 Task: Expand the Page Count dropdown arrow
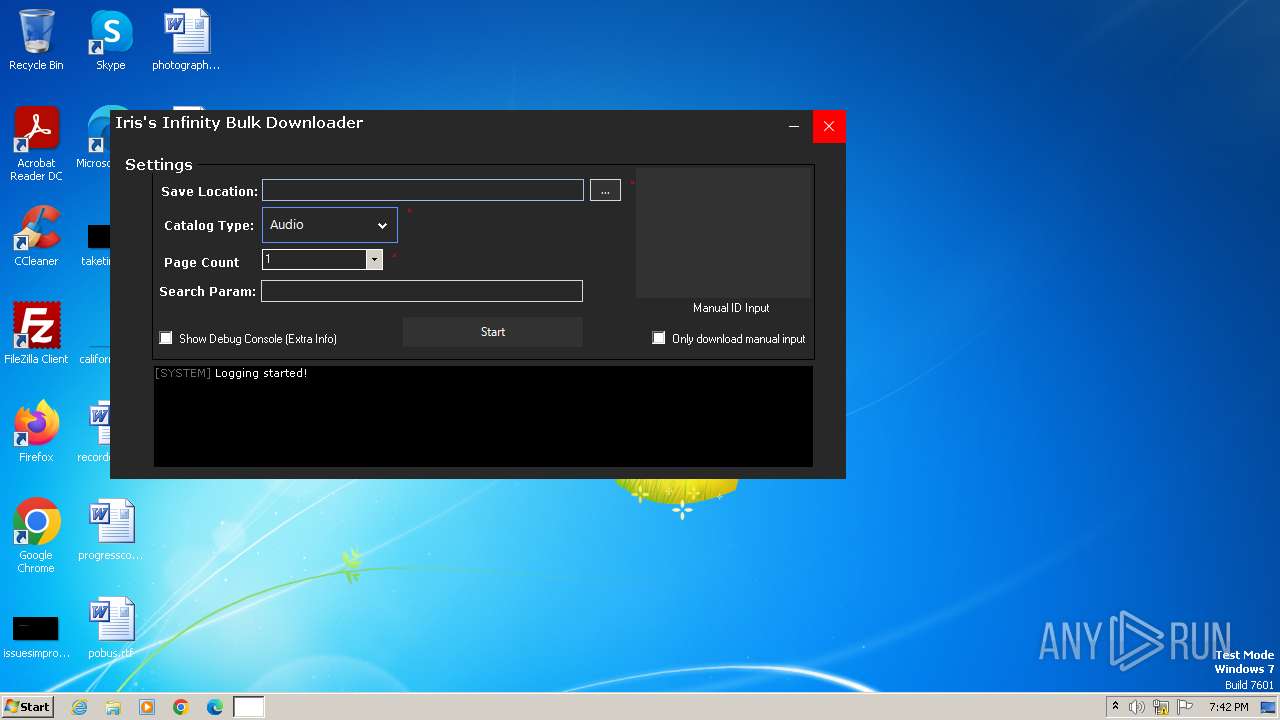374,260
